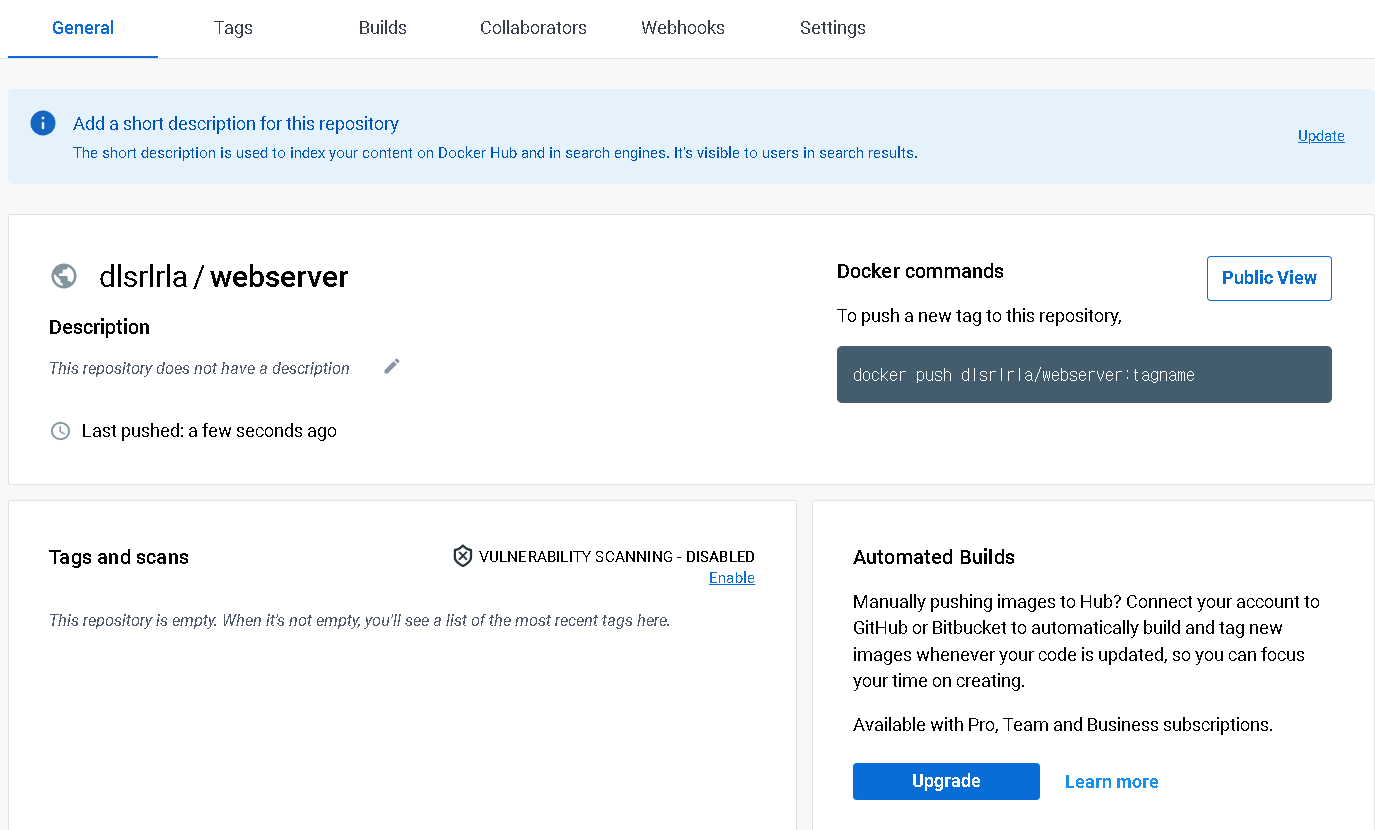The image size is (1375, 830).
Task: Click the Update link in banner
Action: click(1321, 136)
